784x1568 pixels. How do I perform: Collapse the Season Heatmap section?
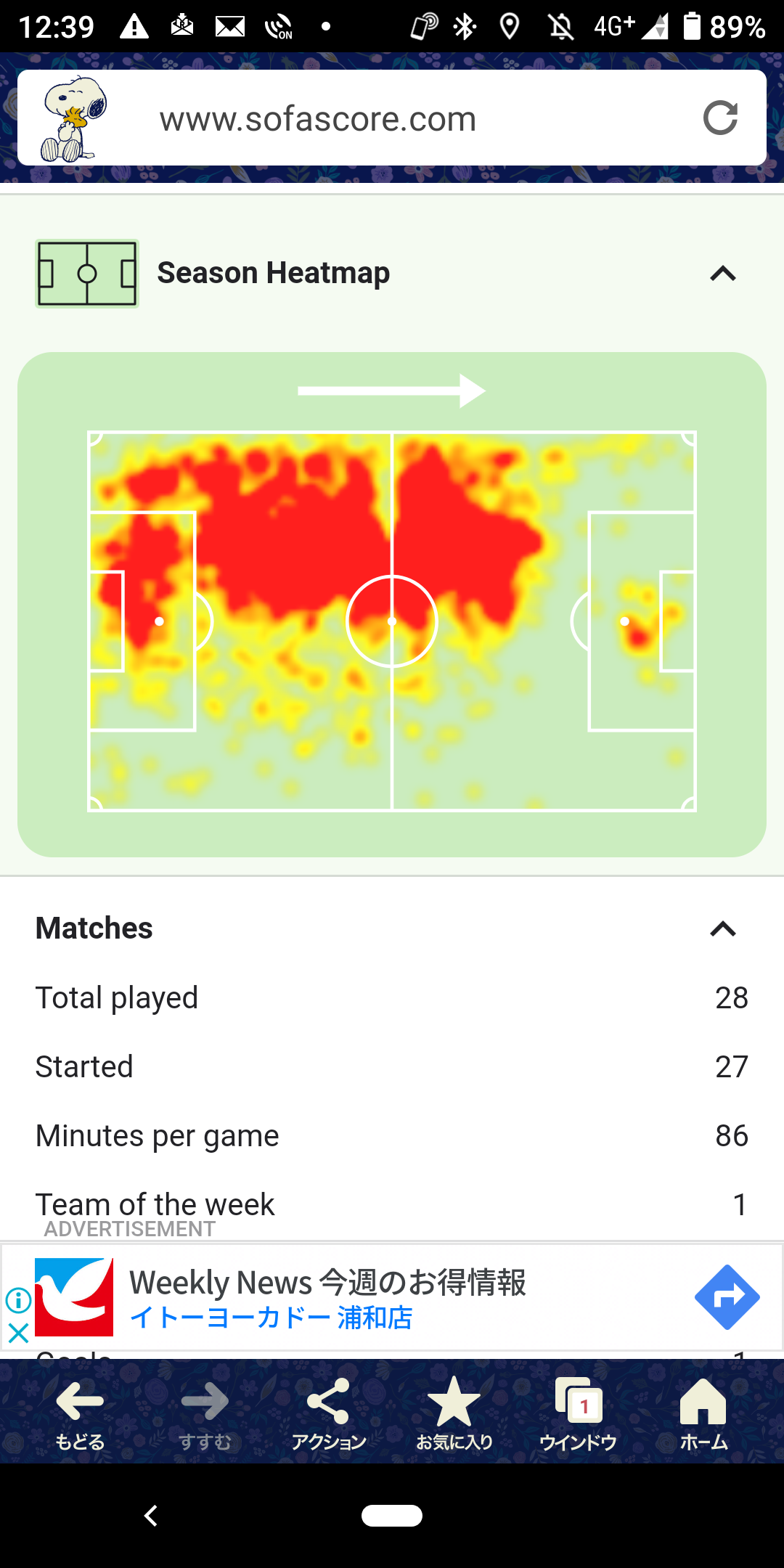(x=723, y=274)
